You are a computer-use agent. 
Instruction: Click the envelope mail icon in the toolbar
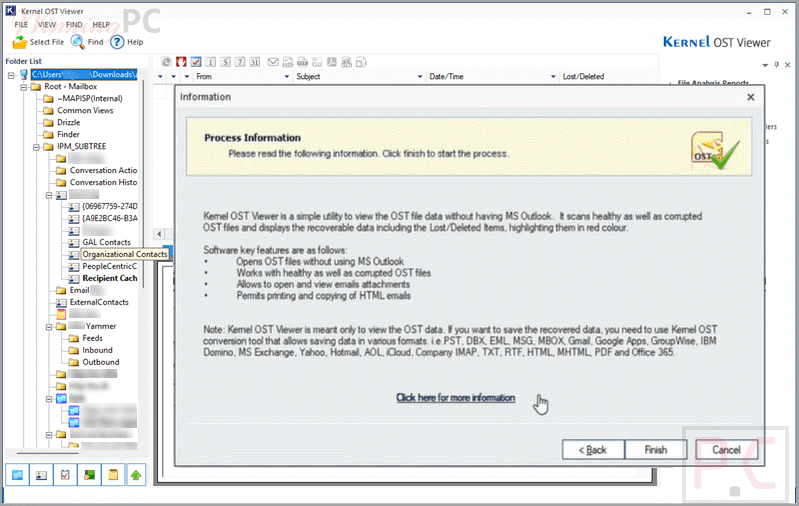[x=273, y=62]
